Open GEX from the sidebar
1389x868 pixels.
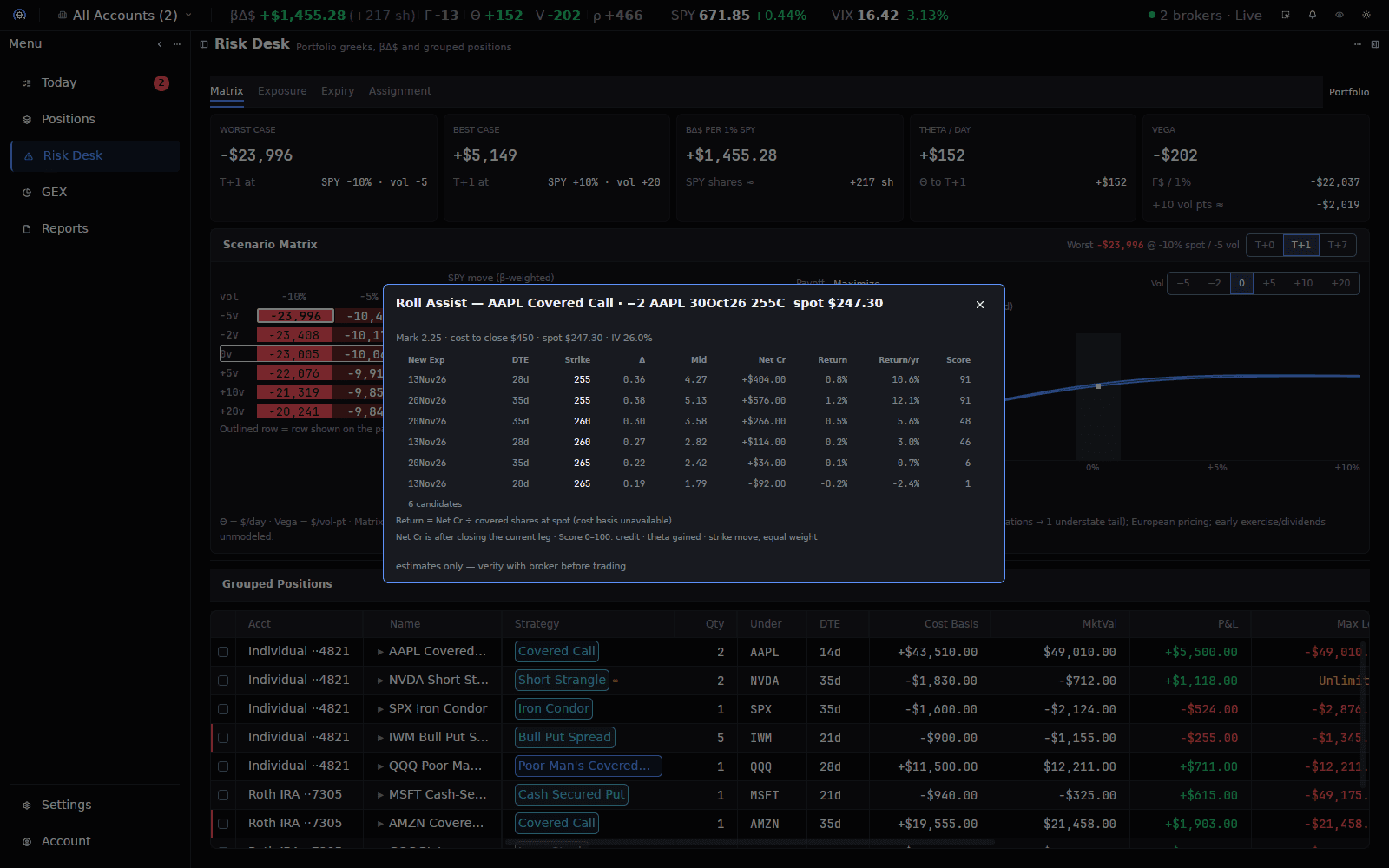[x=95, y=192]
